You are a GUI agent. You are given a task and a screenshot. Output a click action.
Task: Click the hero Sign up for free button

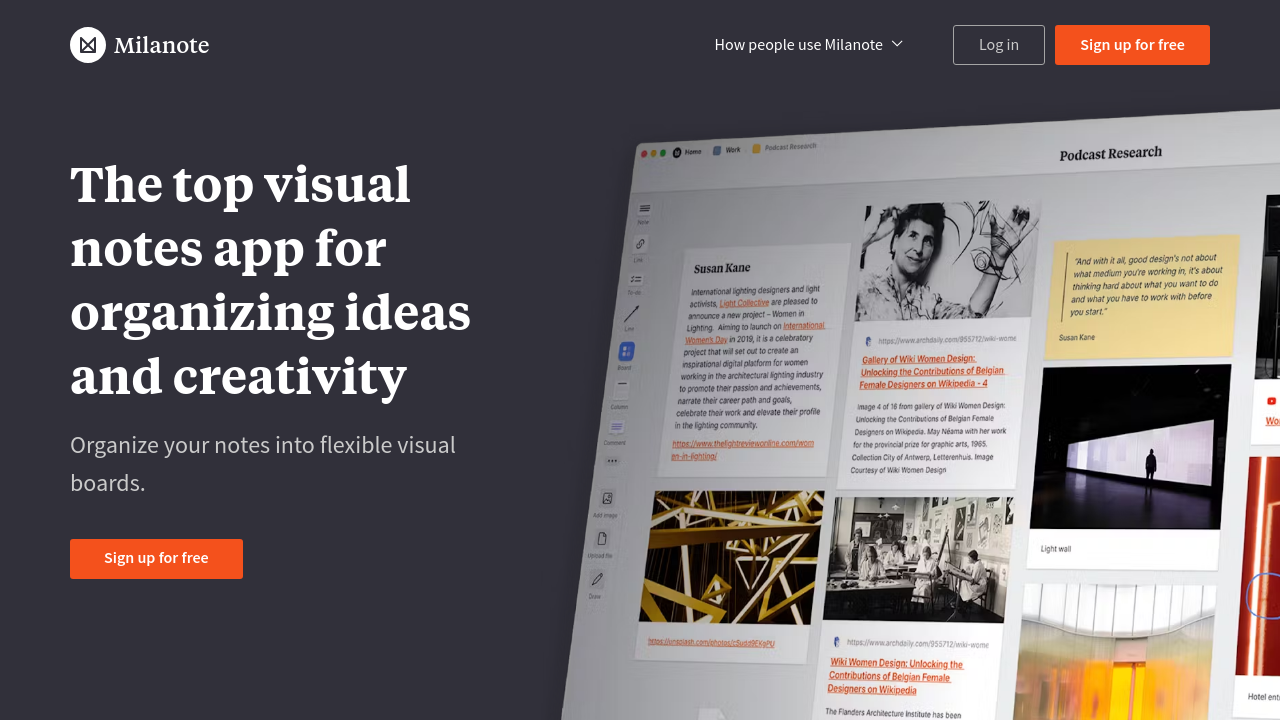[156, 558]
